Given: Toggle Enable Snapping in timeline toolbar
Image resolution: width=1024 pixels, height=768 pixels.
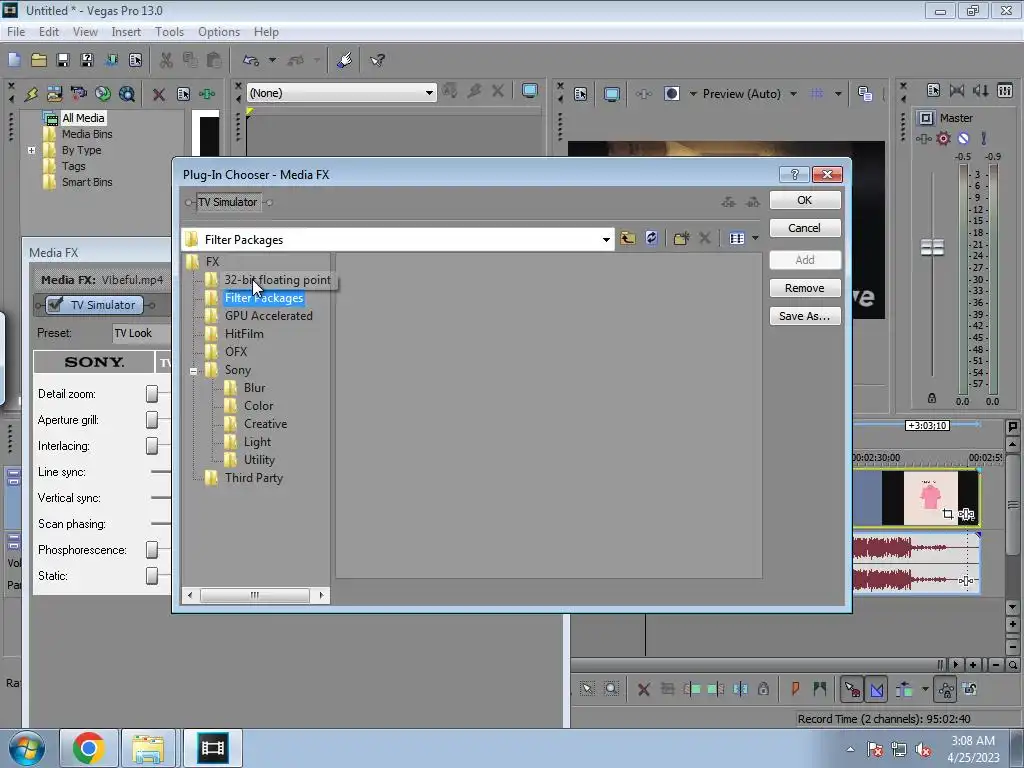Looking at the screenshot, I should [x=852, y=689].
